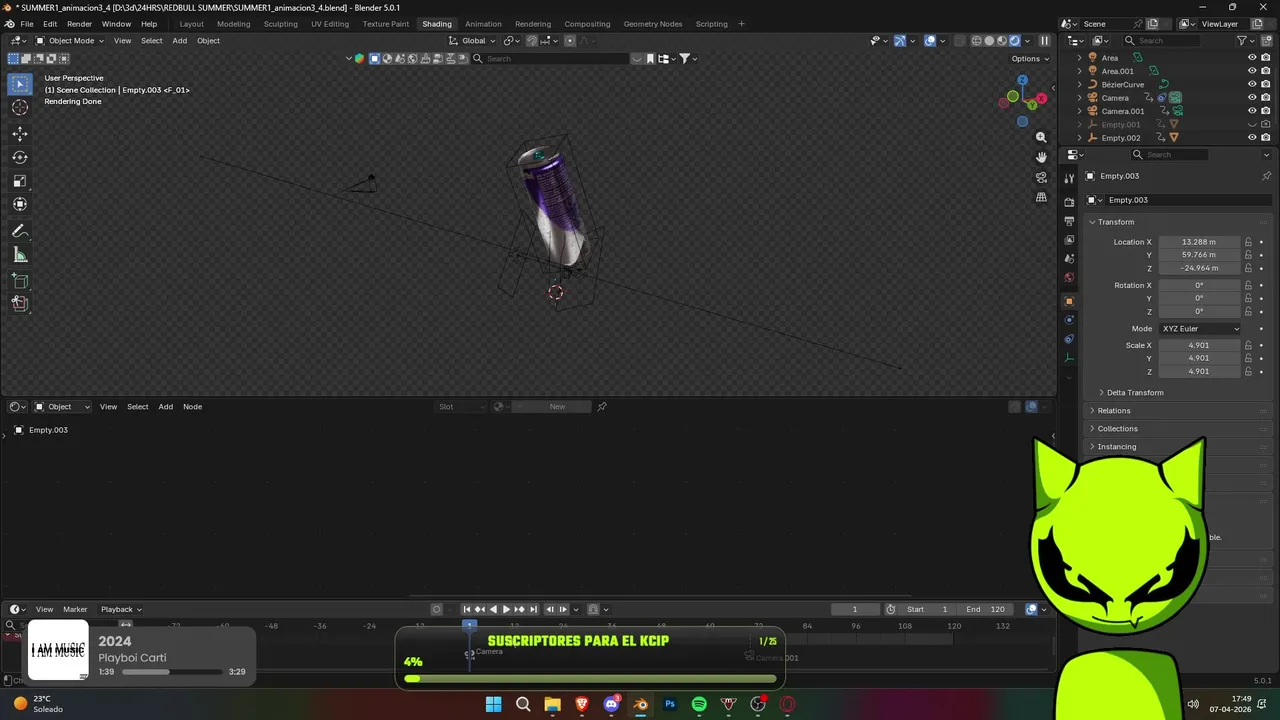Open the Playback dropdown in timeline
The height and width of the screenshot is (720, 1280).
pyautogui.click(x=121, y=609)
